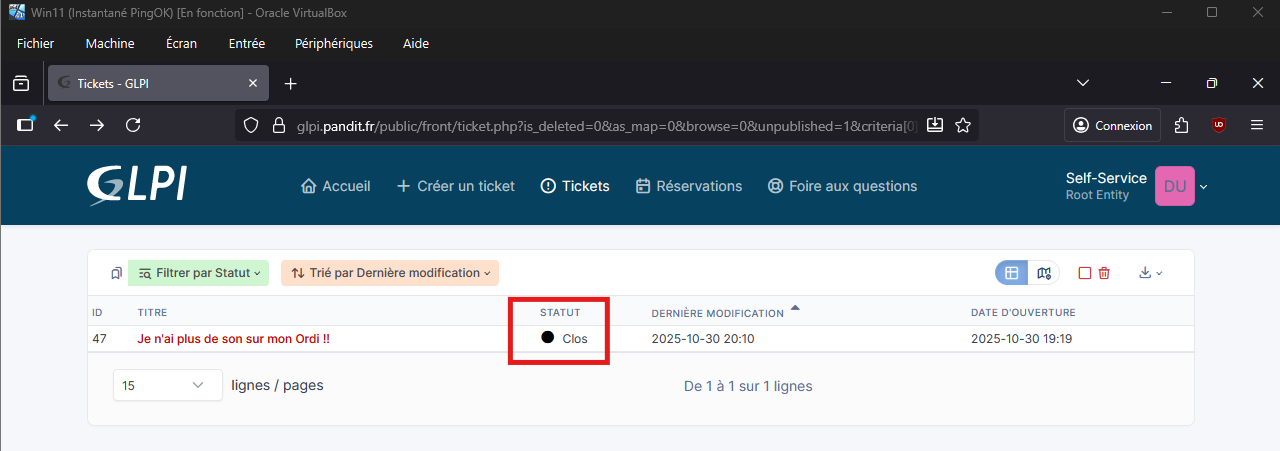Open the Firefox hamburger menu
The image size is (1280, 451).
(1257, 125)
